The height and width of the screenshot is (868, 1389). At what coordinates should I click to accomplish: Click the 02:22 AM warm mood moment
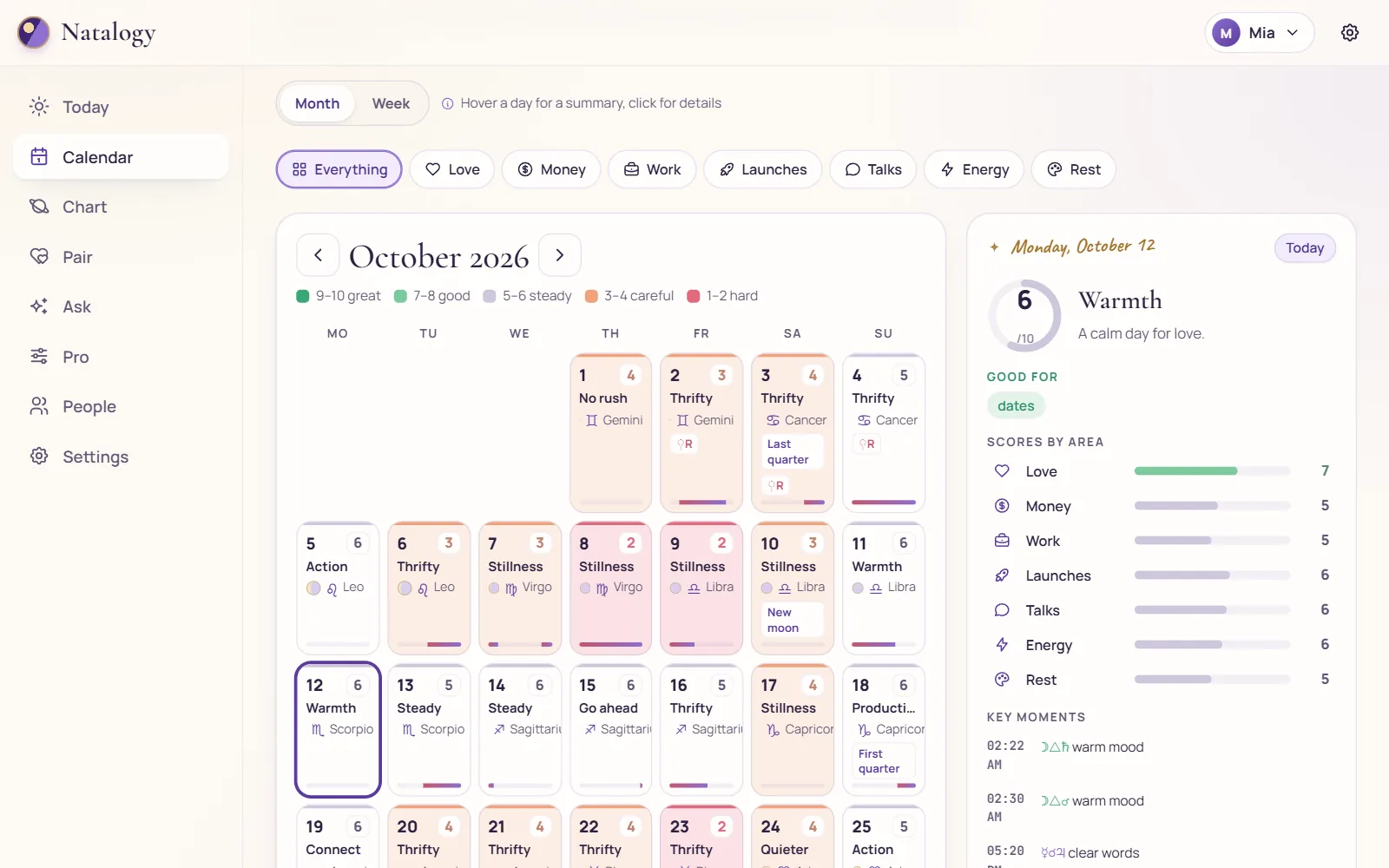pyautogui.click(x=1161, y=755)
